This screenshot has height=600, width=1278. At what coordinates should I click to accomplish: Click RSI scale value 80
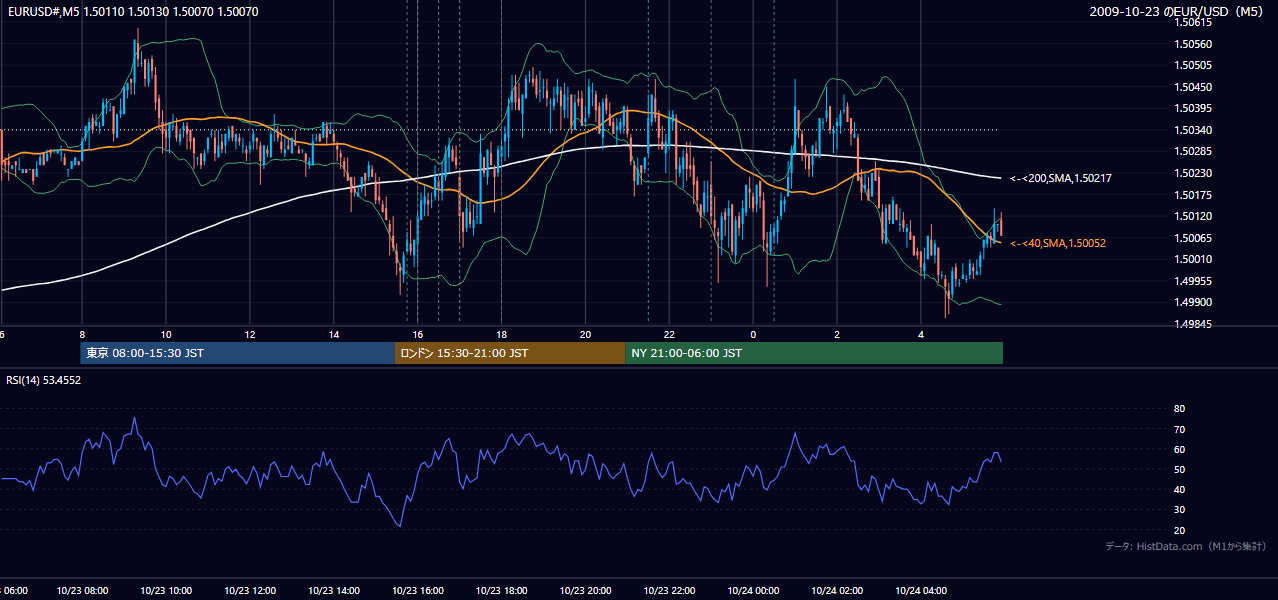tap(1179, 409)
